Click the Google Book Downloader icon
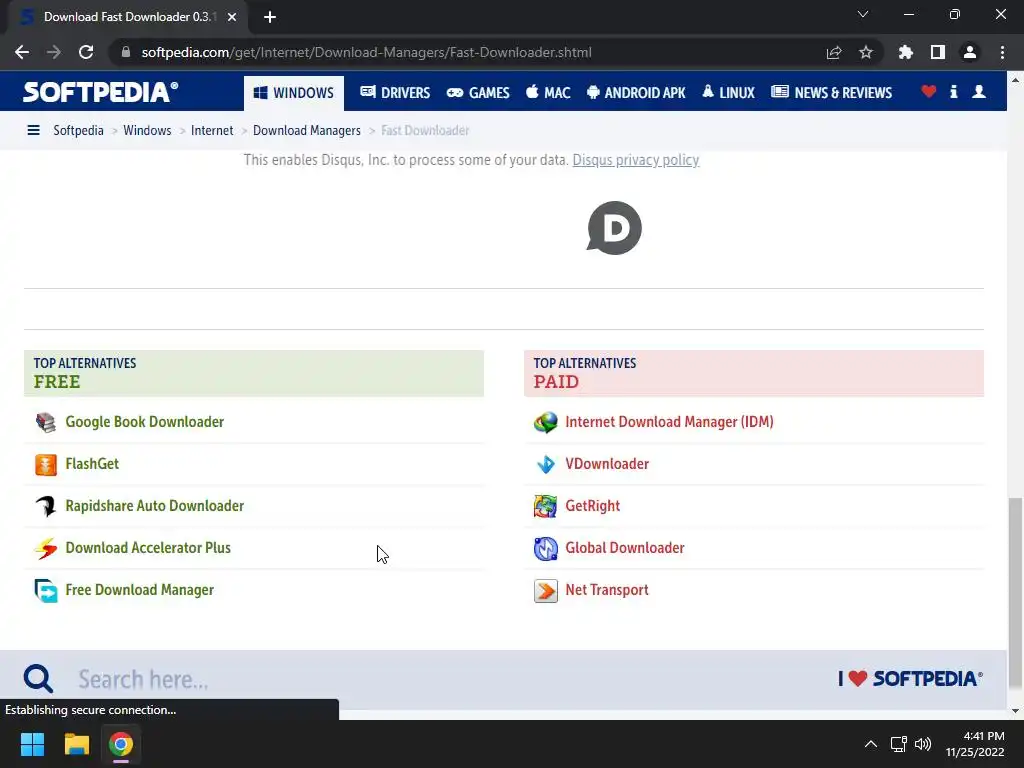Image resolution: width=1024 pixels, height=768 pixels. [x=46, y=423]
